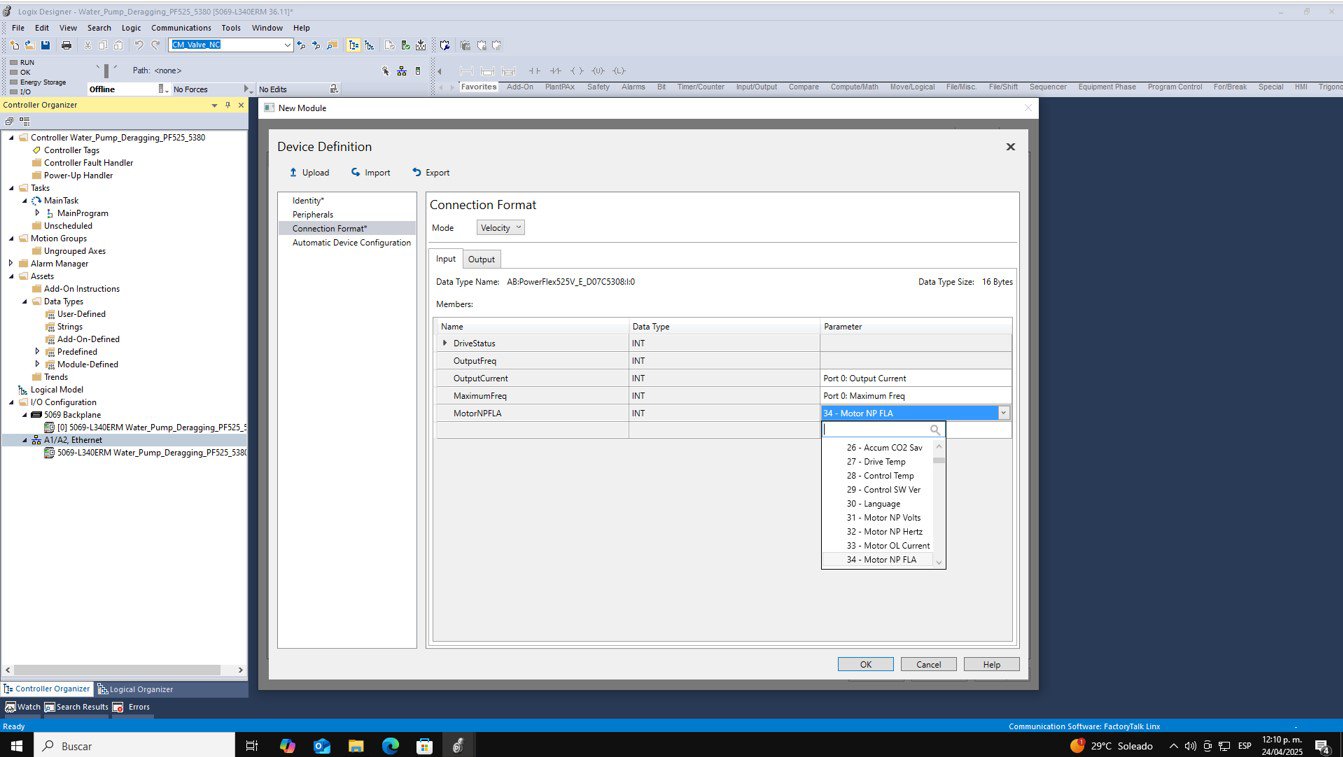Click the Upload button in Device Definition

coord(309,172)
